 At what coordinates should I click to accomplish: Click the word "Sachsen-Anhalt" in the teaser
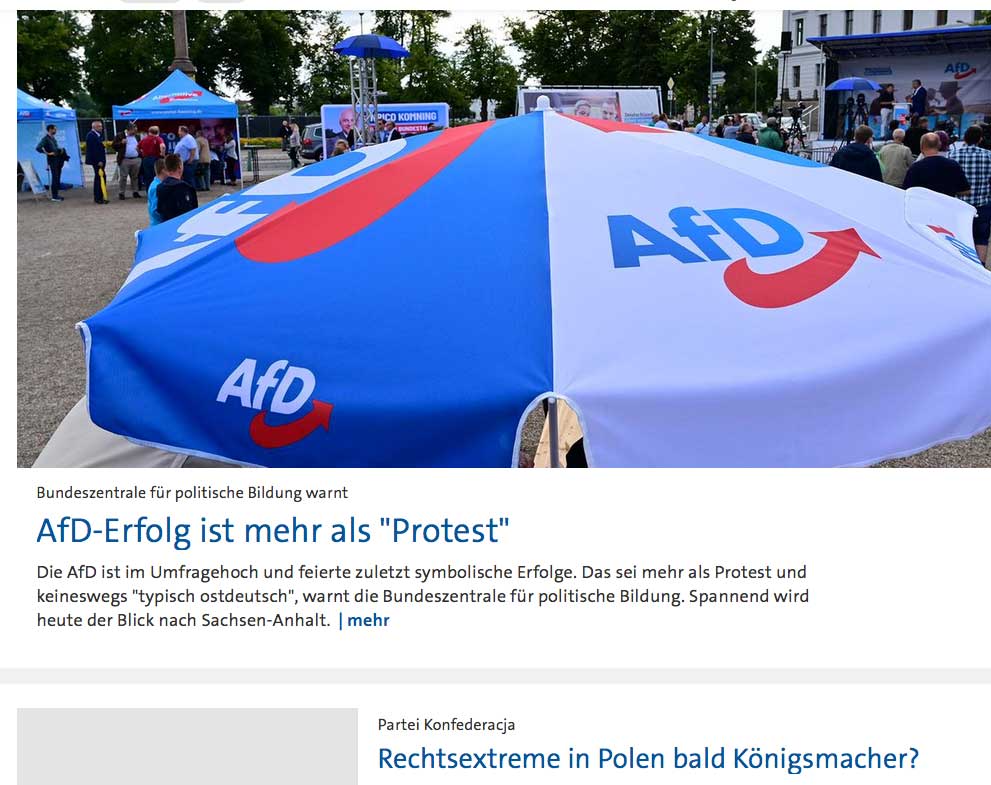point(266,620)
